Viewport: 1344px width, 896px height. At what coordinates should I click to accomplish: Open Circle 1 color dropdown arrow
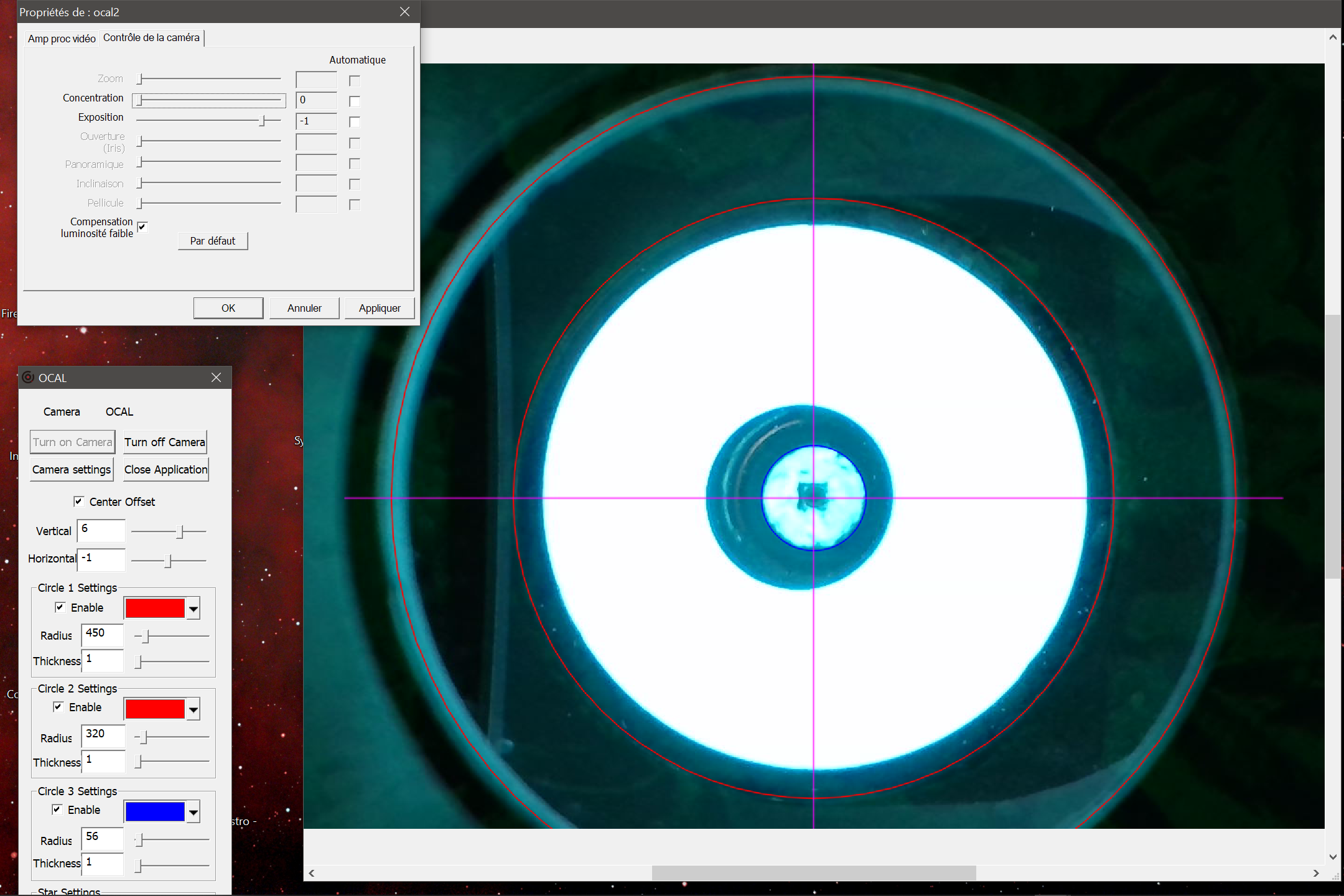(x=194, y=609)
